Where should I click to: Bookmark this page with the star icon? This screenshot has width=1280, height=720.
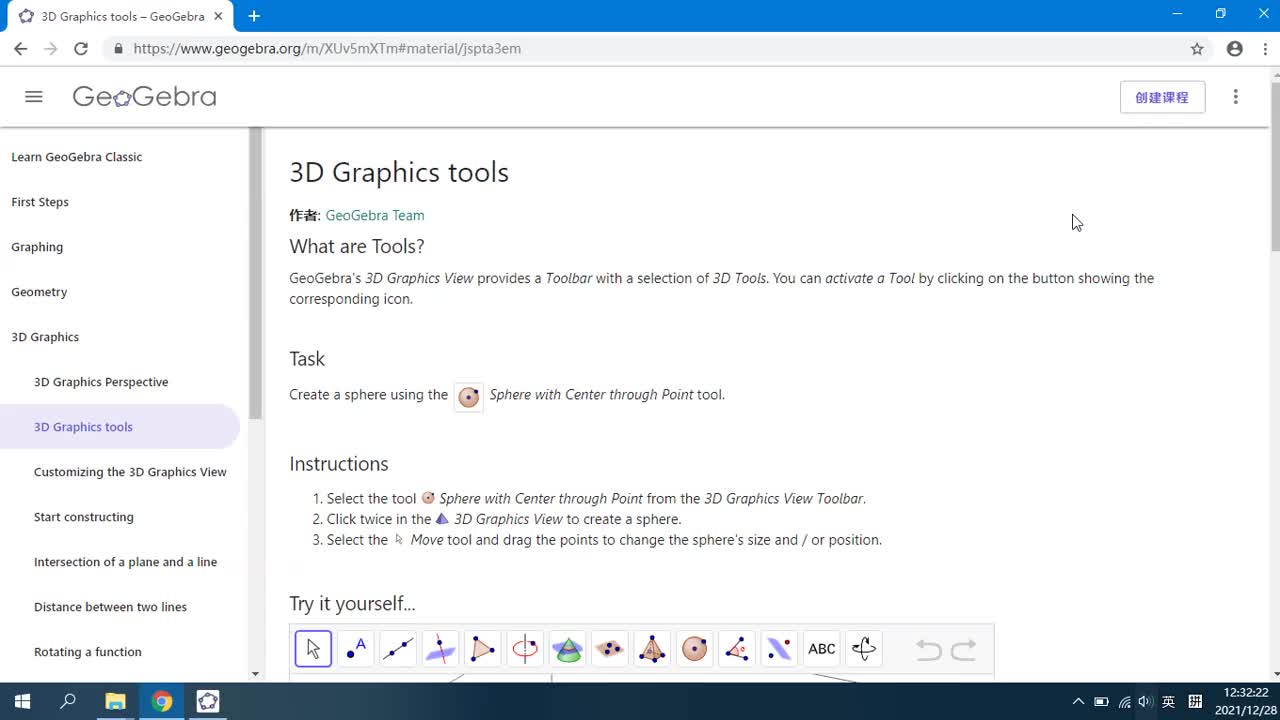[1197, 48]
